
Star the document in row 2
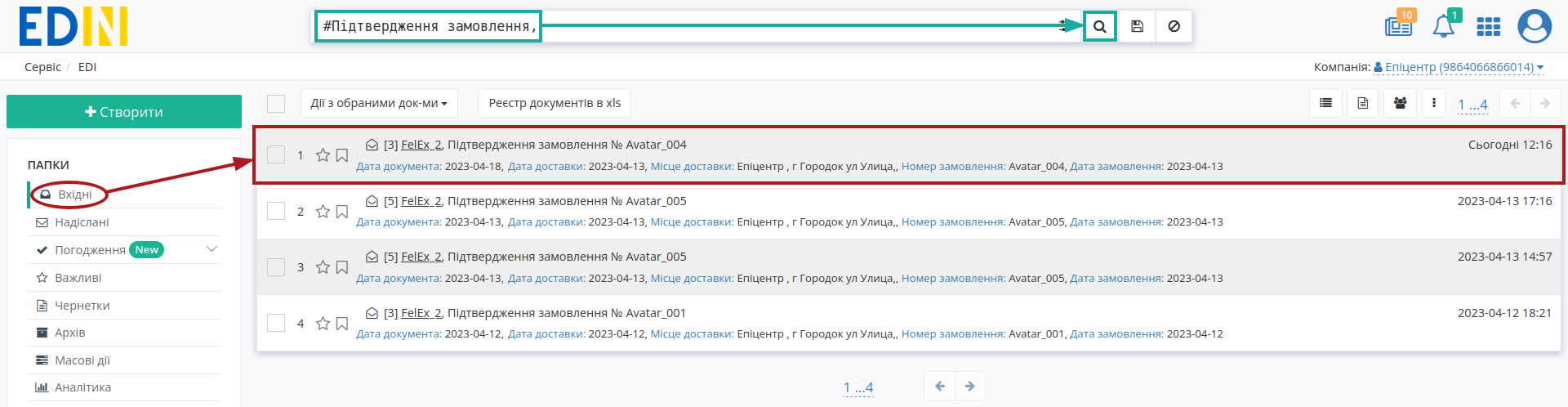click(323, 212)
